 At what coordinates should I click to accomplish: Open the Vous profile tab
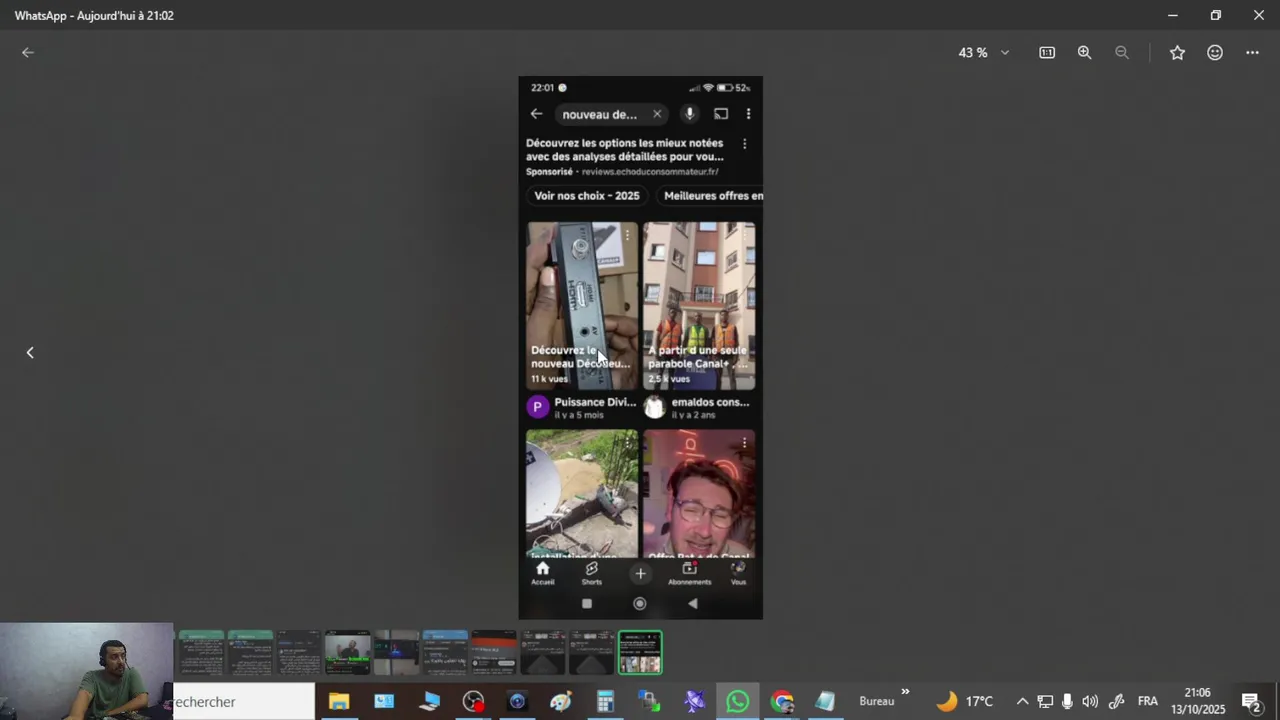[738, 573]
